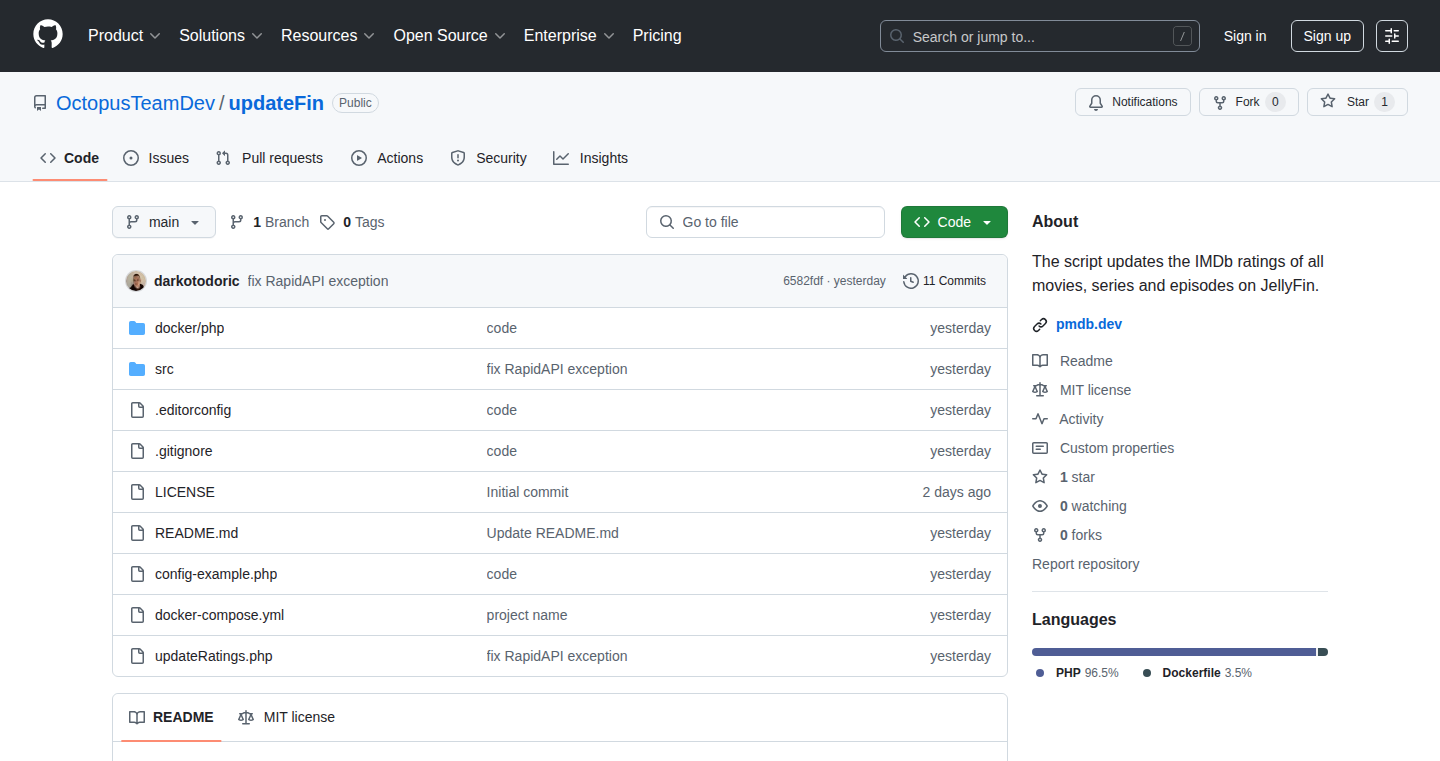Screen dimensions: 1440x761
Task: Open the GitHub homepage logo
Action: 48,35
